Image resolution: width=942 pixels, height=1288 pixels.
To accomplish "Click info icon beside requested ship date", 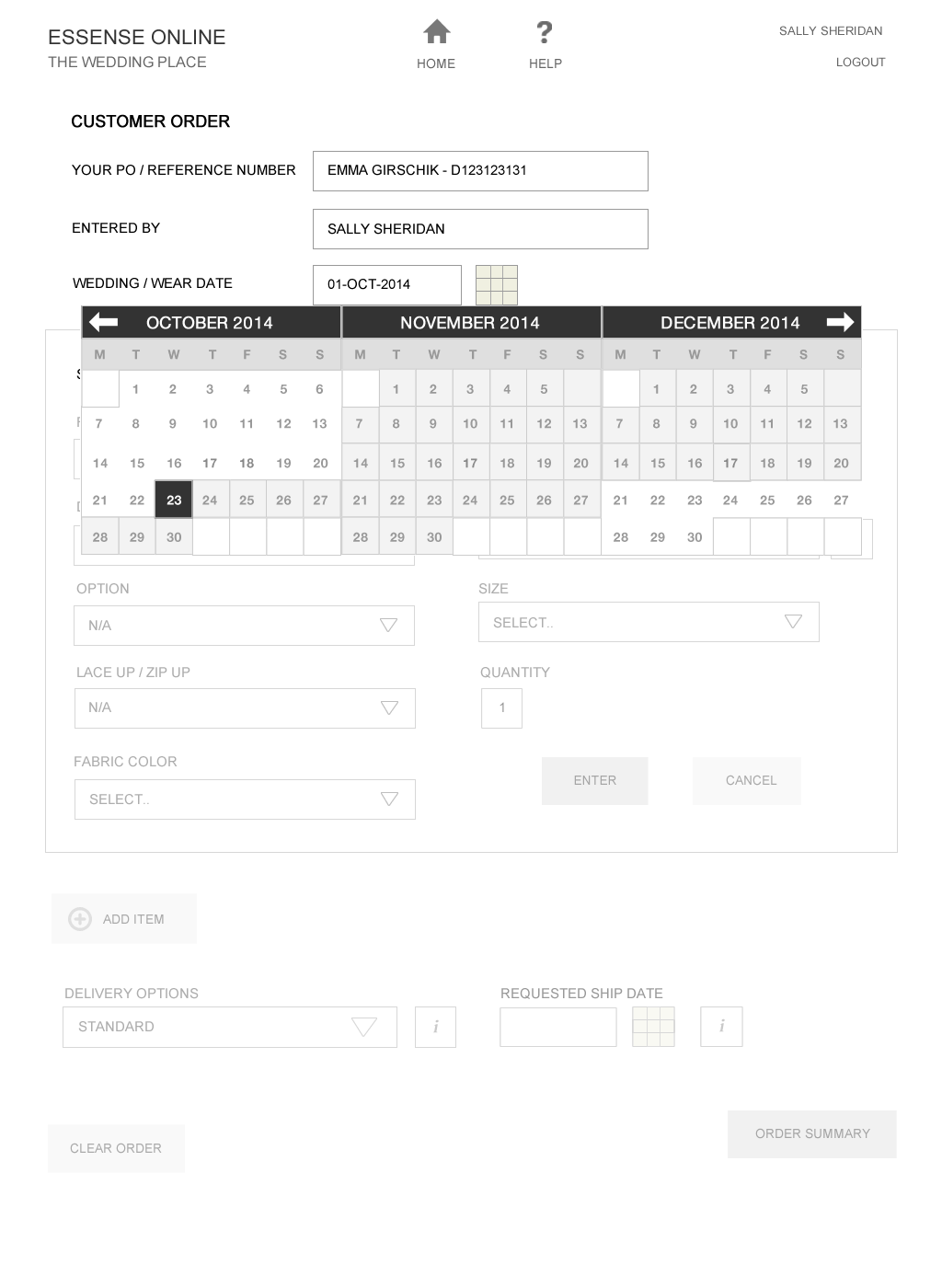I will (721, 1027).
